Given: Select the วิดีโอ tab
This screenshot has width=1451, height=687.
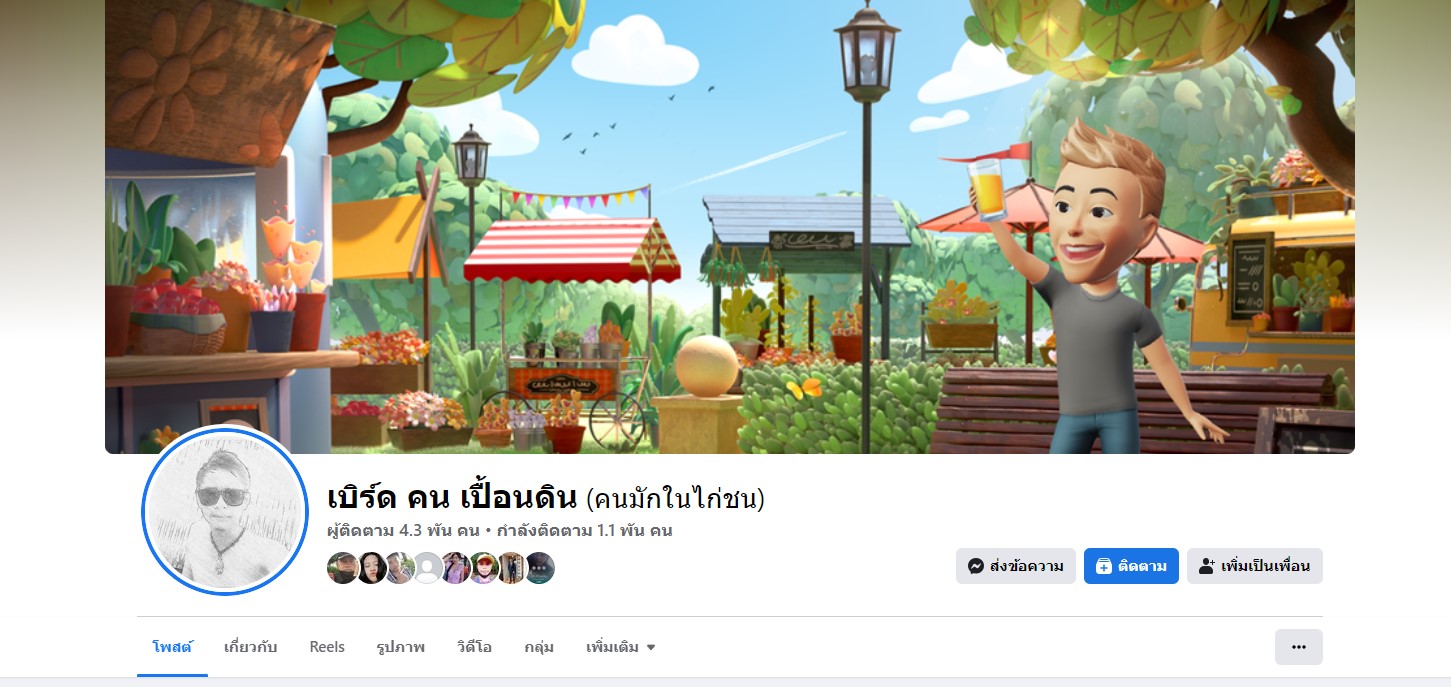Looking at the screenshot, I should 474,647.
